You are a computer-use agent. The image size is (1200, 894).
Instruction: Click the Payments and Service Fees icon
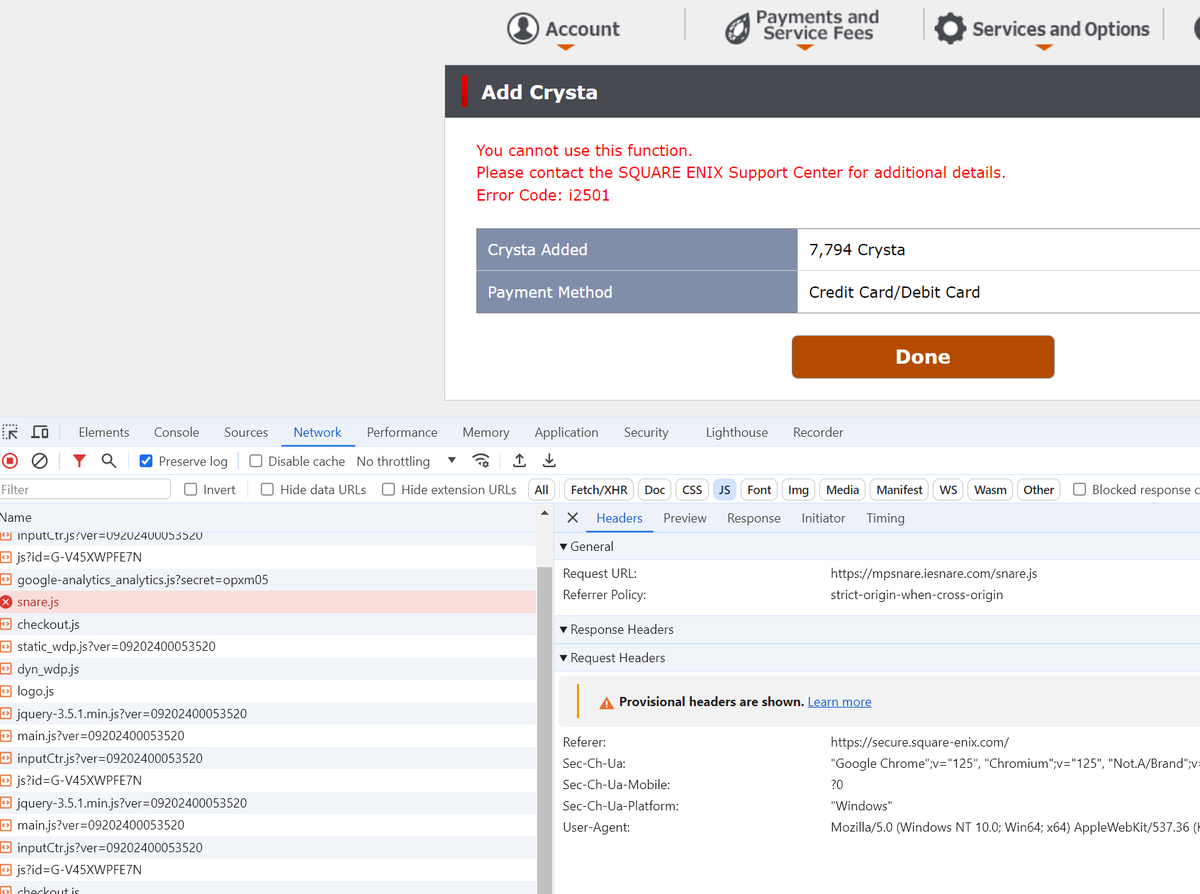point(737,29)
